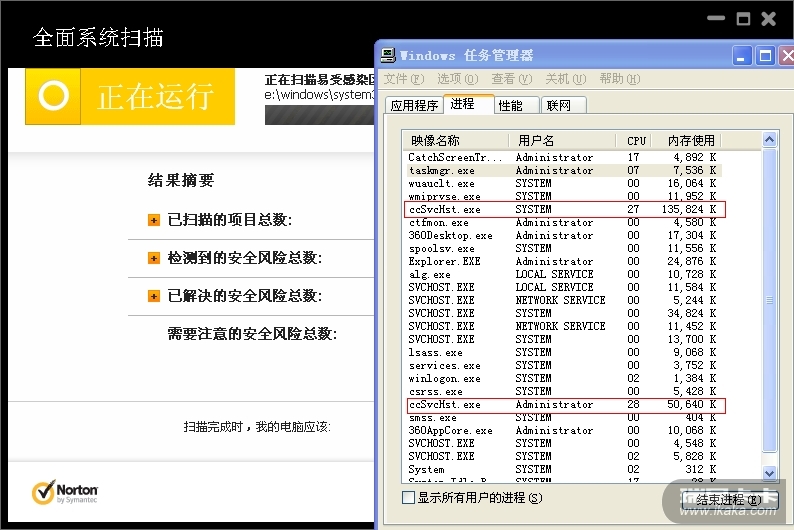This screenshot has width=794, height=530.
Task: Select SVCHOST.EXE using 11,452 K memory
Action: point(563,327)
